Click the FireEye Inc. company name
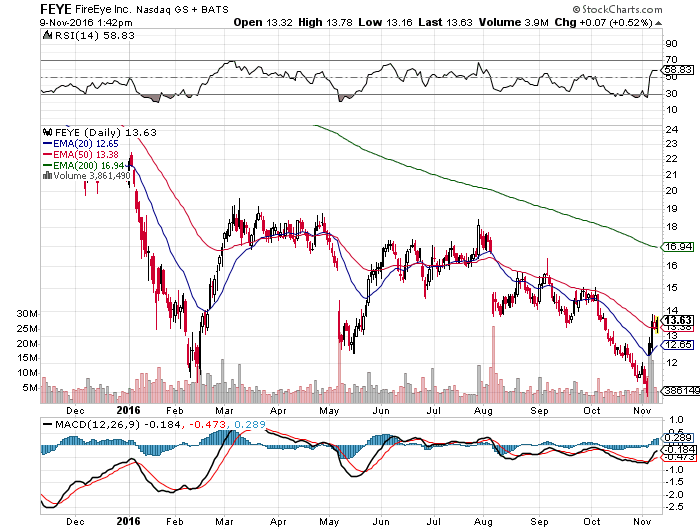The height and width of the screenshot is (530, 700). pyautogui.click(x=104, y=9)
